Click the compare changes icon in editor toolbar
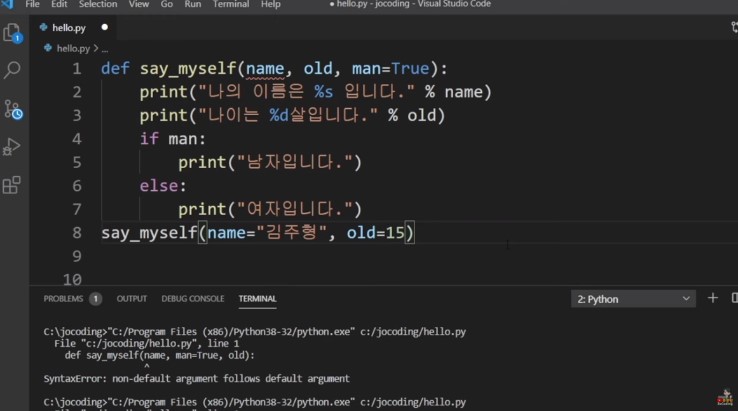The height and width of the screenshot is (411, 738). pyautogui.click(x=733, y=27)
